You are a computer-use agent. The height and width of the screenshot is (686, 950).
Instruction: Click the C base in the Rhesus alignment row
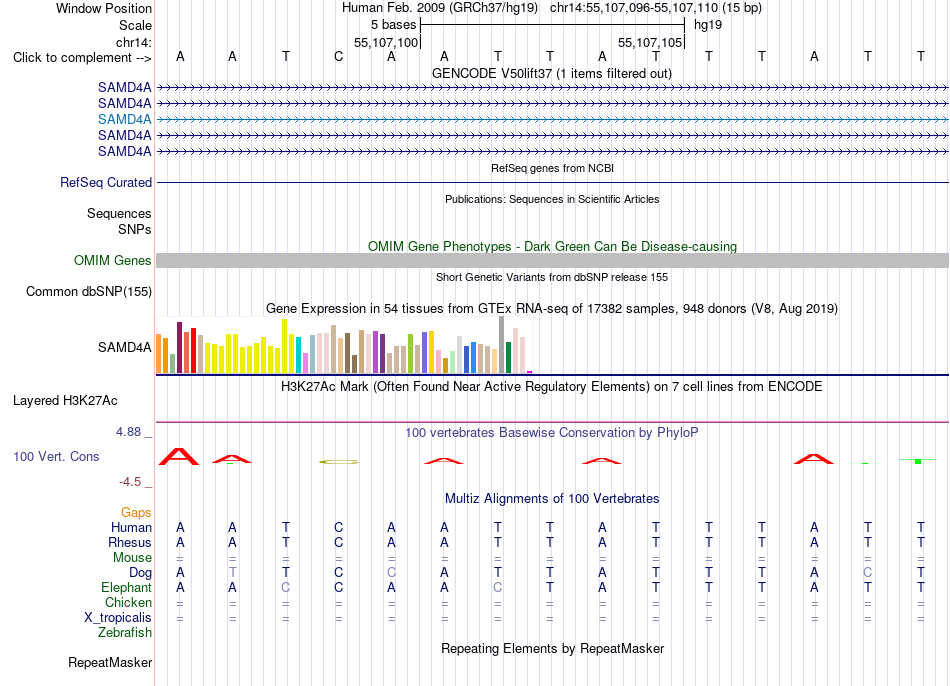[339, 542]
